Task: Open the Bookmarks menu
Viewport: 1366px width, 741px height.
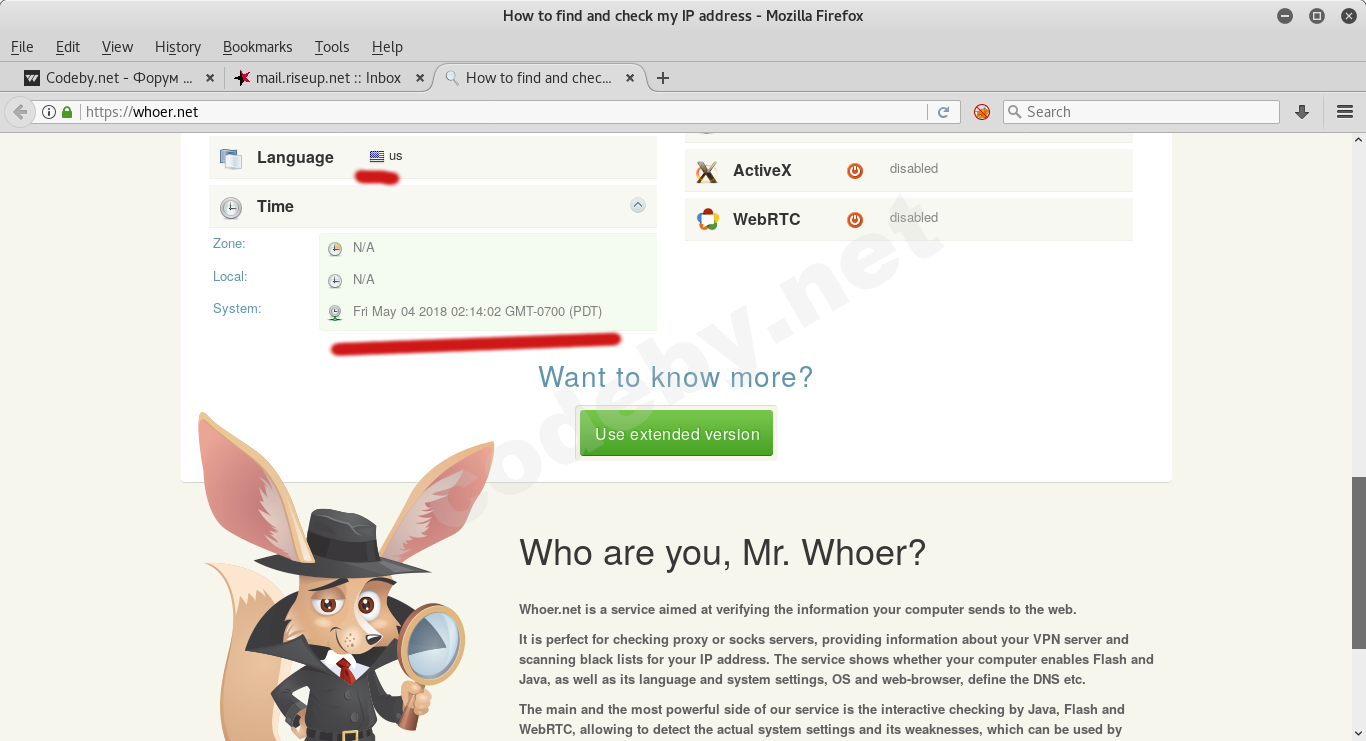Action: click(258, 47)
